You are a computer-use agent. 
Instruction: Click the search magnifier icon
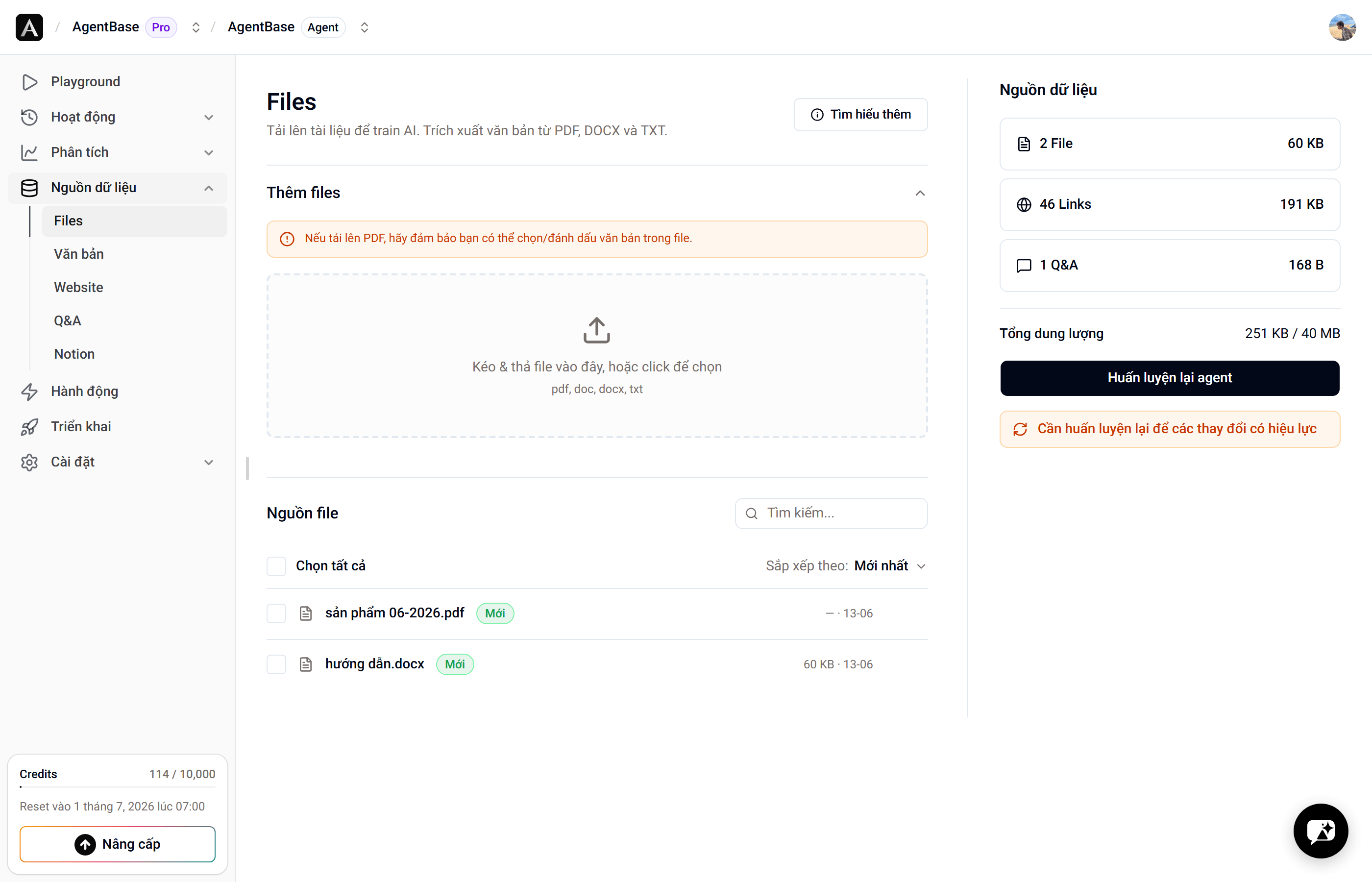(x=751, y=513)
